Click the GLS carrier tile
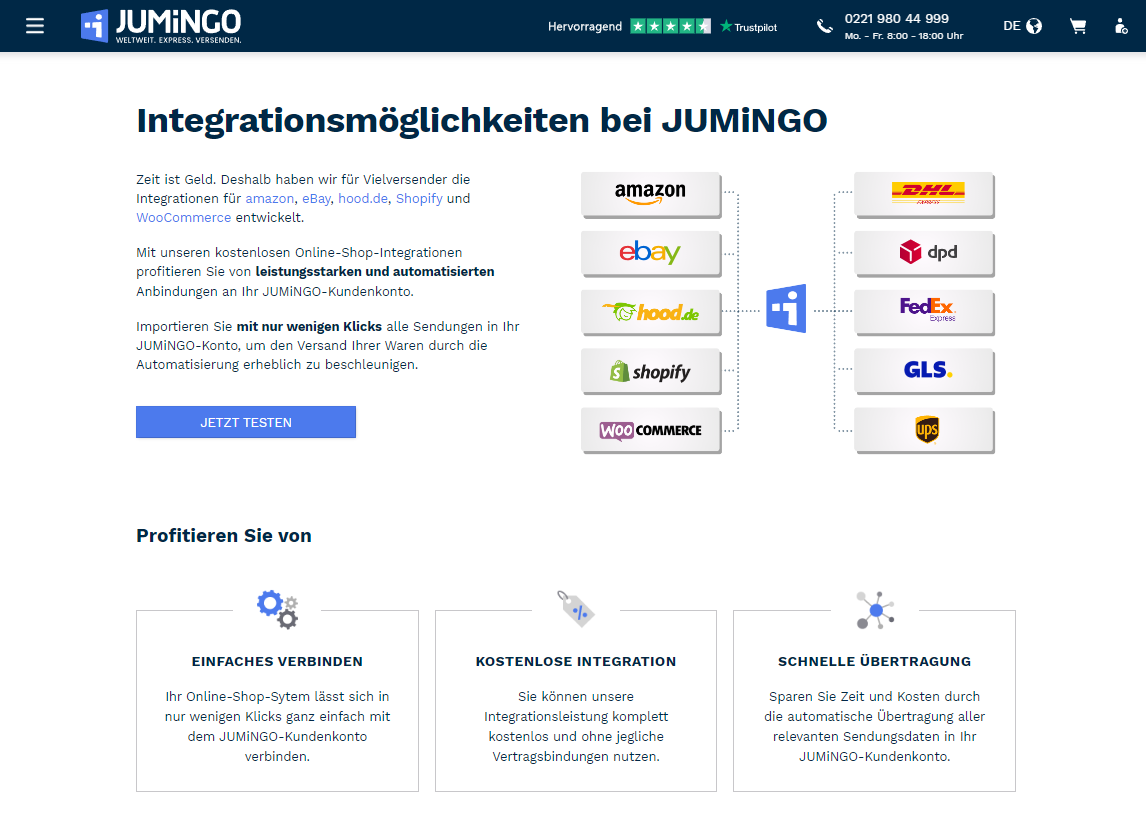Viewport: 1146px width, 829px height. (924, 371)
